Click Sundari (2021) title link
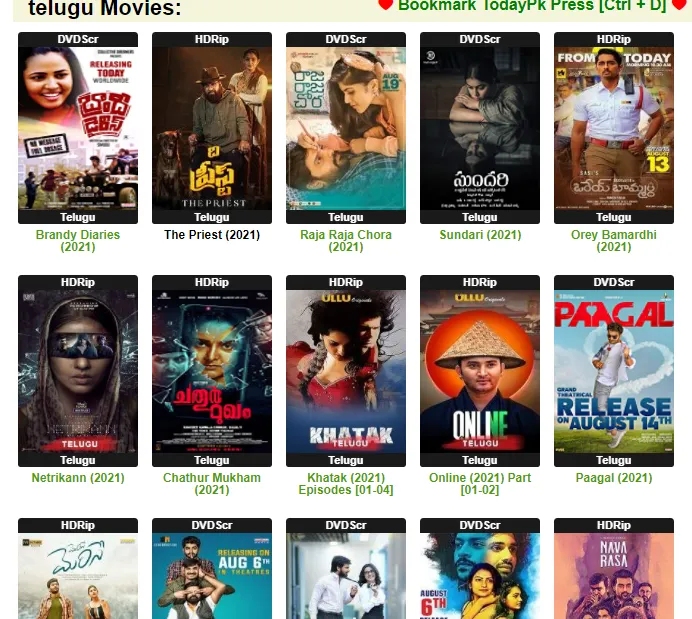The image size is (692, 619). pyautogui.click(x=480, y=235)
